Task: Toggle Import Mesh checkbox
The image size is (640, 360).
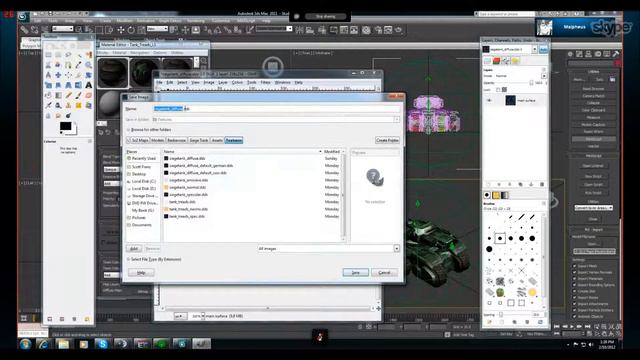Action: tap(574, 266)
